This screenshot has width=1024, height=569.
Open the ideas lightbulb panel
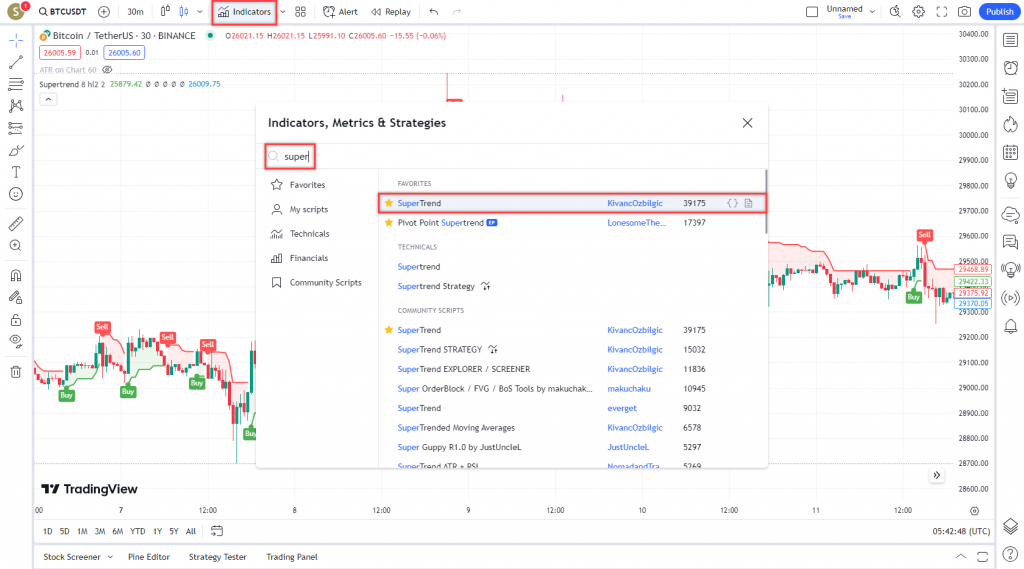1010,180
